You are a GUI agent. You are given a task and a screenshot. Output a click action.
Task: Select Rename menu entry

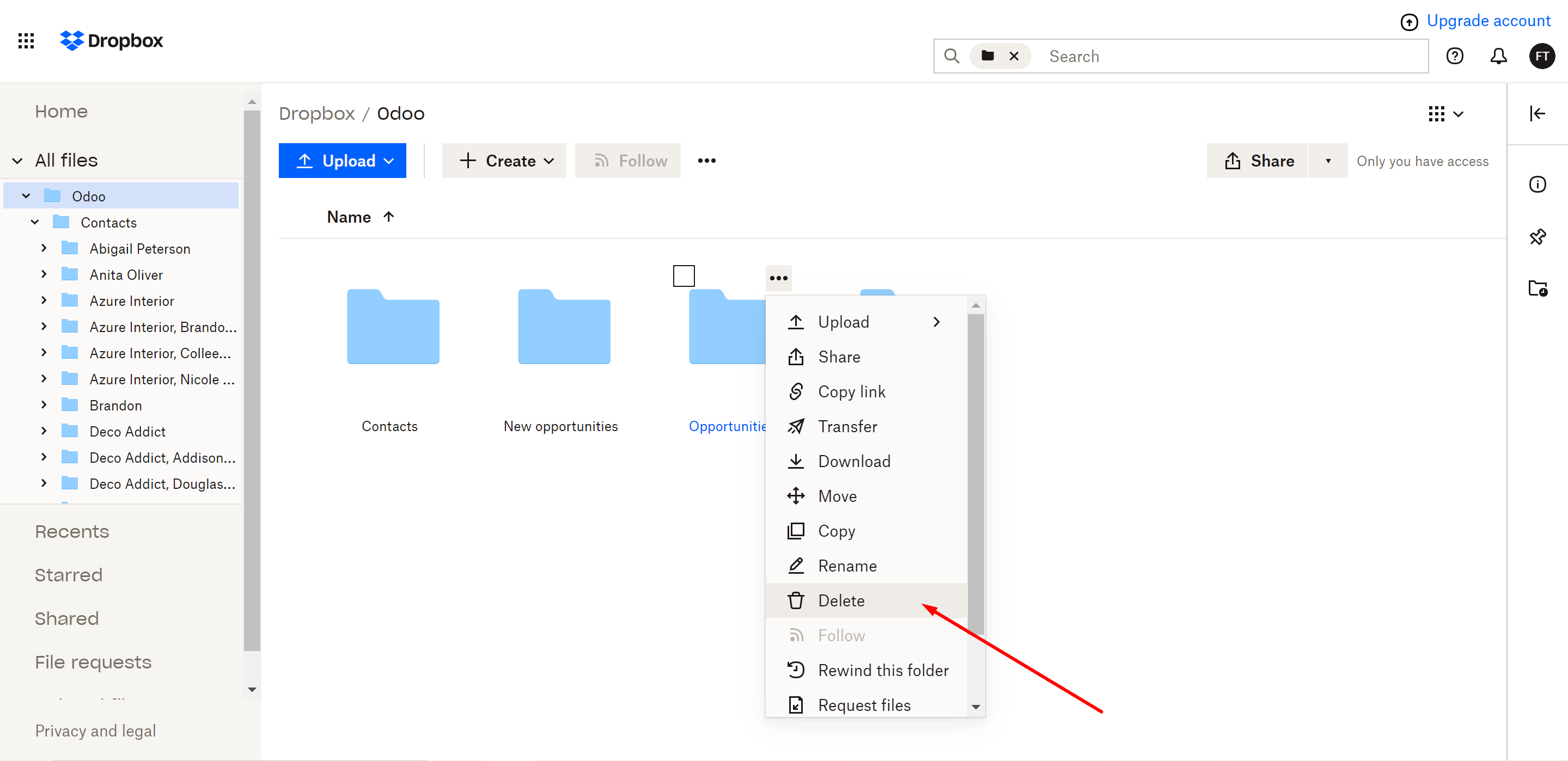click(865, 566)
